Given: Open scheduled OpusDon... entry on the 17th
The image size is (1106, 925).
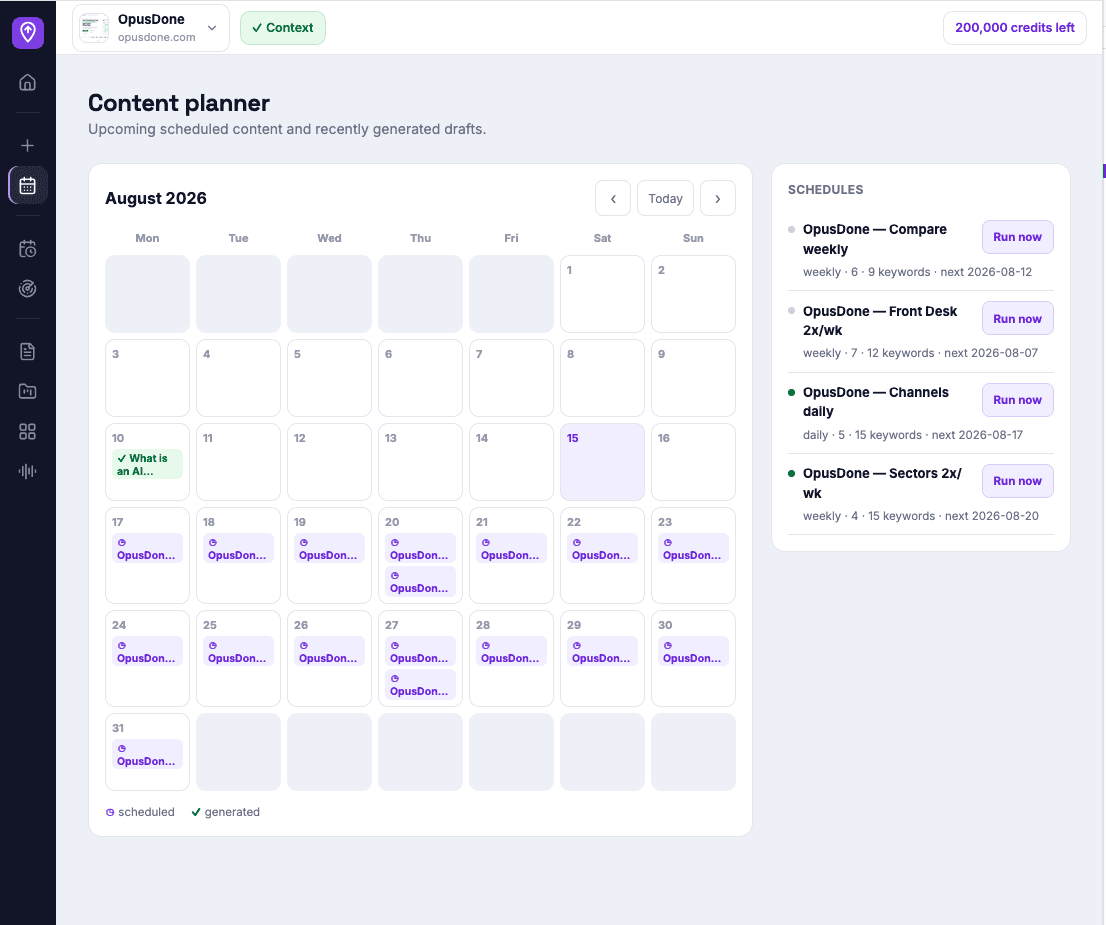Looking at the screenshot, I should 147,548.
